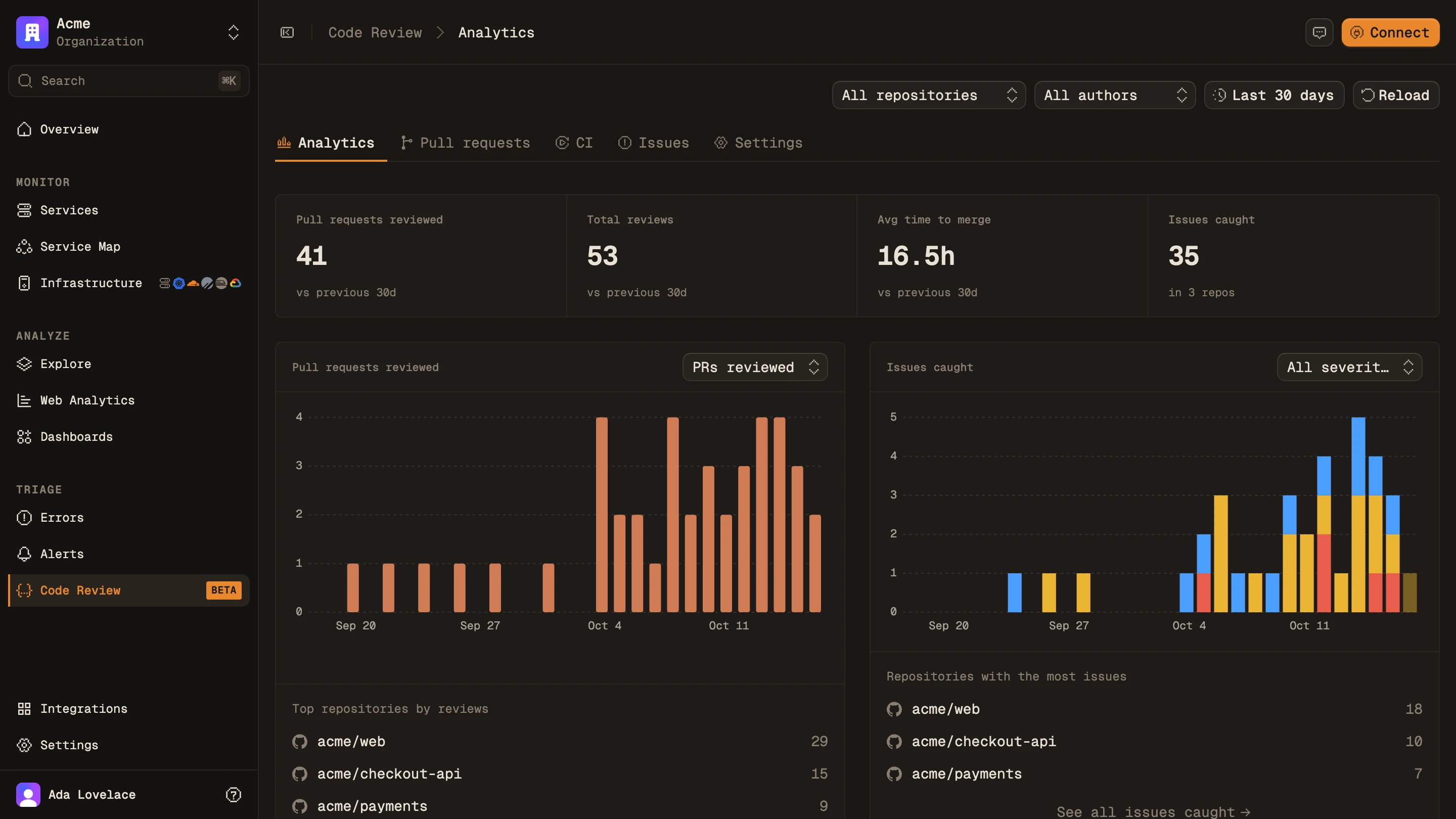Click the Google Cloud icon beside Infrastructure
This screenshot has height=819, width=1456.
[x=236, y=283]
